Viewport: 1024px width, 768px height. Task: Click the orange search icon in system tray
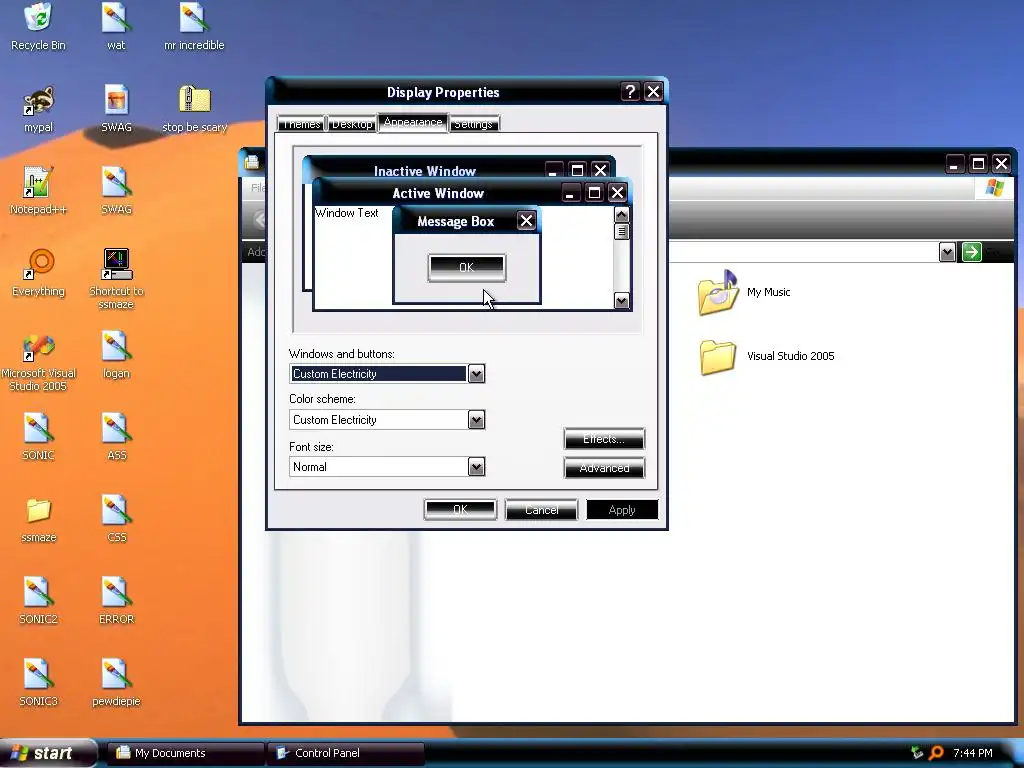click(936, 753)
